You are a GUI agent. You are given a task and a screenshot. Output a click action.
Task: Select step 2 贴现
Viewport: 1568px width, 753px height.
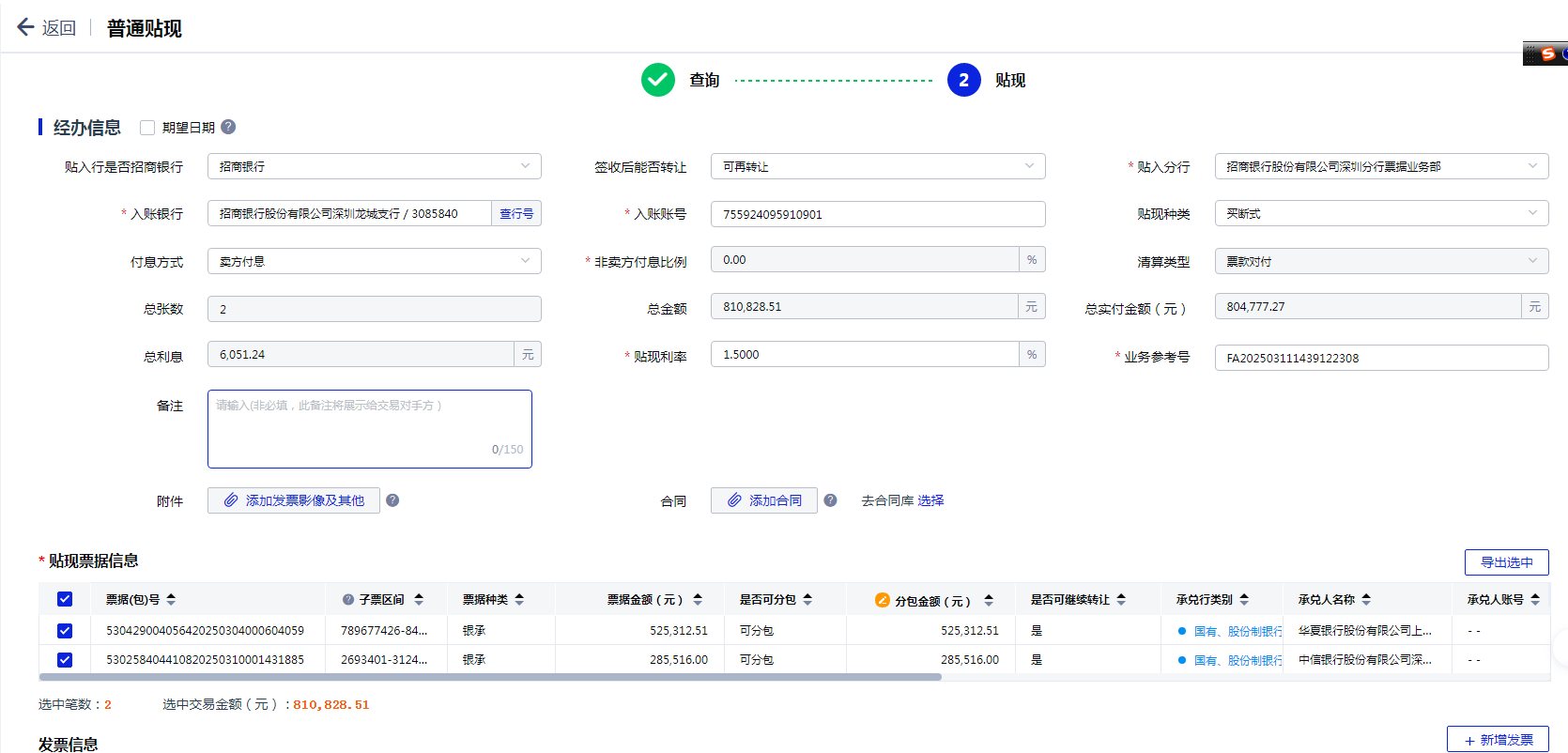pyautogui.click(x=963, y=80)
